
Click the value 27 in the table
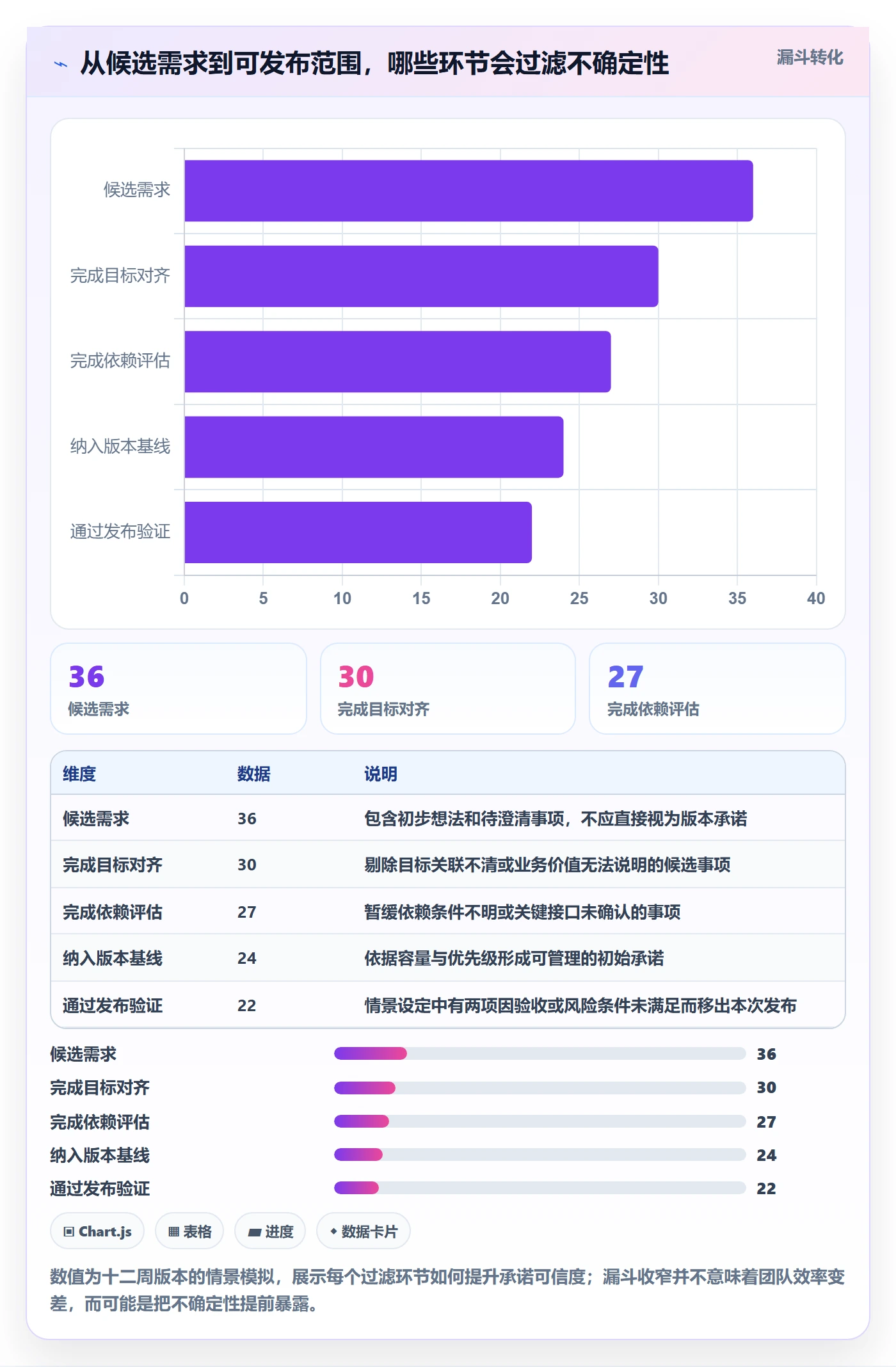pyautogui.click(x=247, y=912)
